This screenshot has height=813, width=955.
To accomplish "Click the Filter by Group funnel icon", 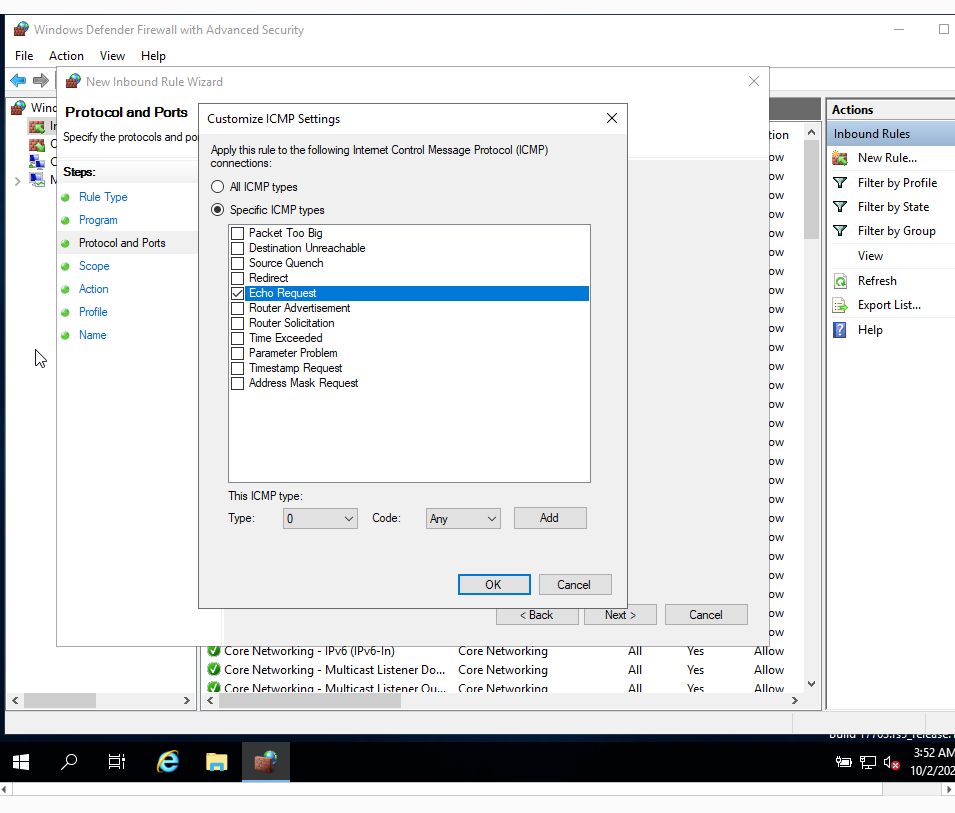I will (x=840, y=231).
